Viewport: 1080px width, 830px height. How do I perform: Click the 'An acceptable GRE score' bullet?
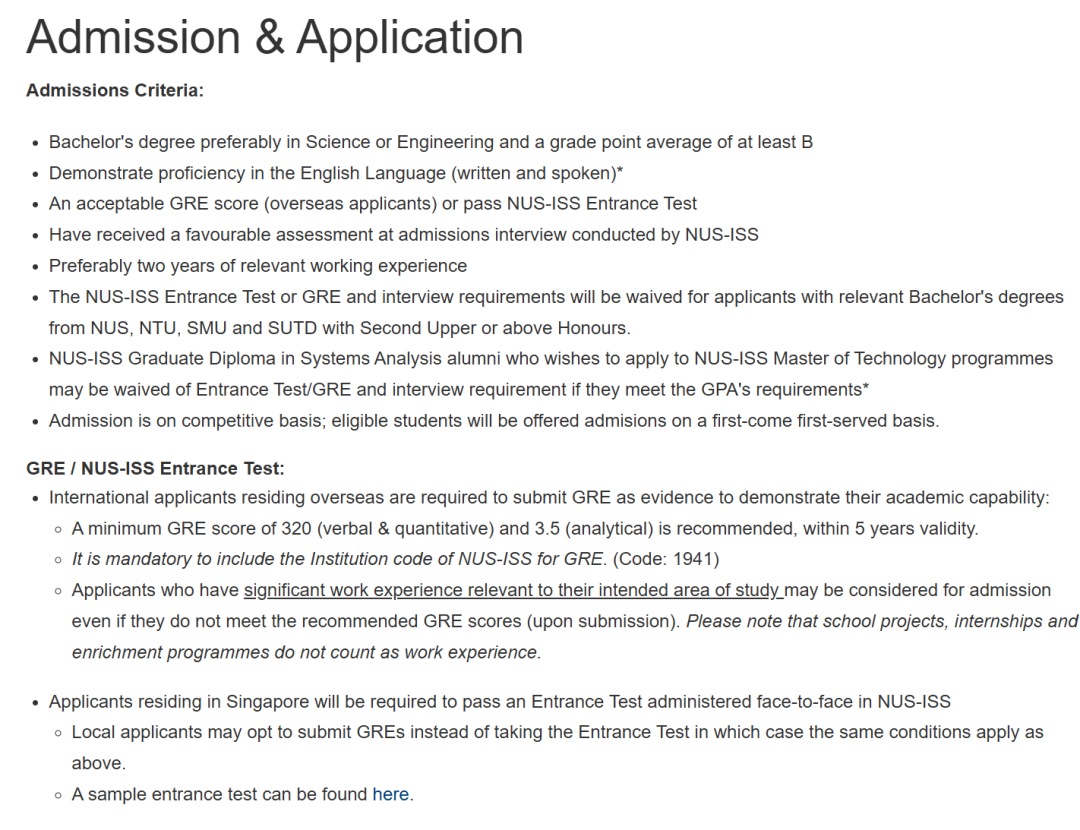click(x=373, y=204)
